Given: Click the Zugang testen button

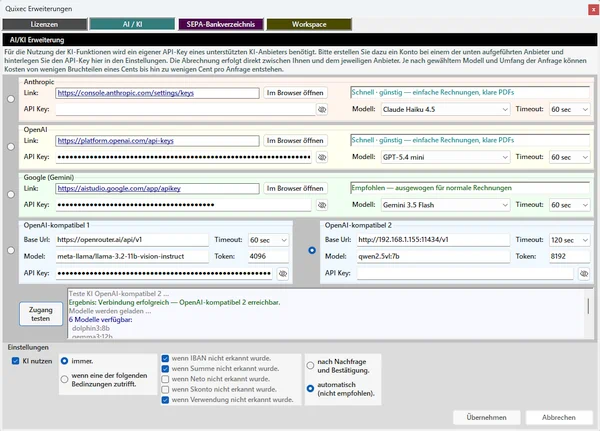Looking at the screenshot, I should coord(41,314).
